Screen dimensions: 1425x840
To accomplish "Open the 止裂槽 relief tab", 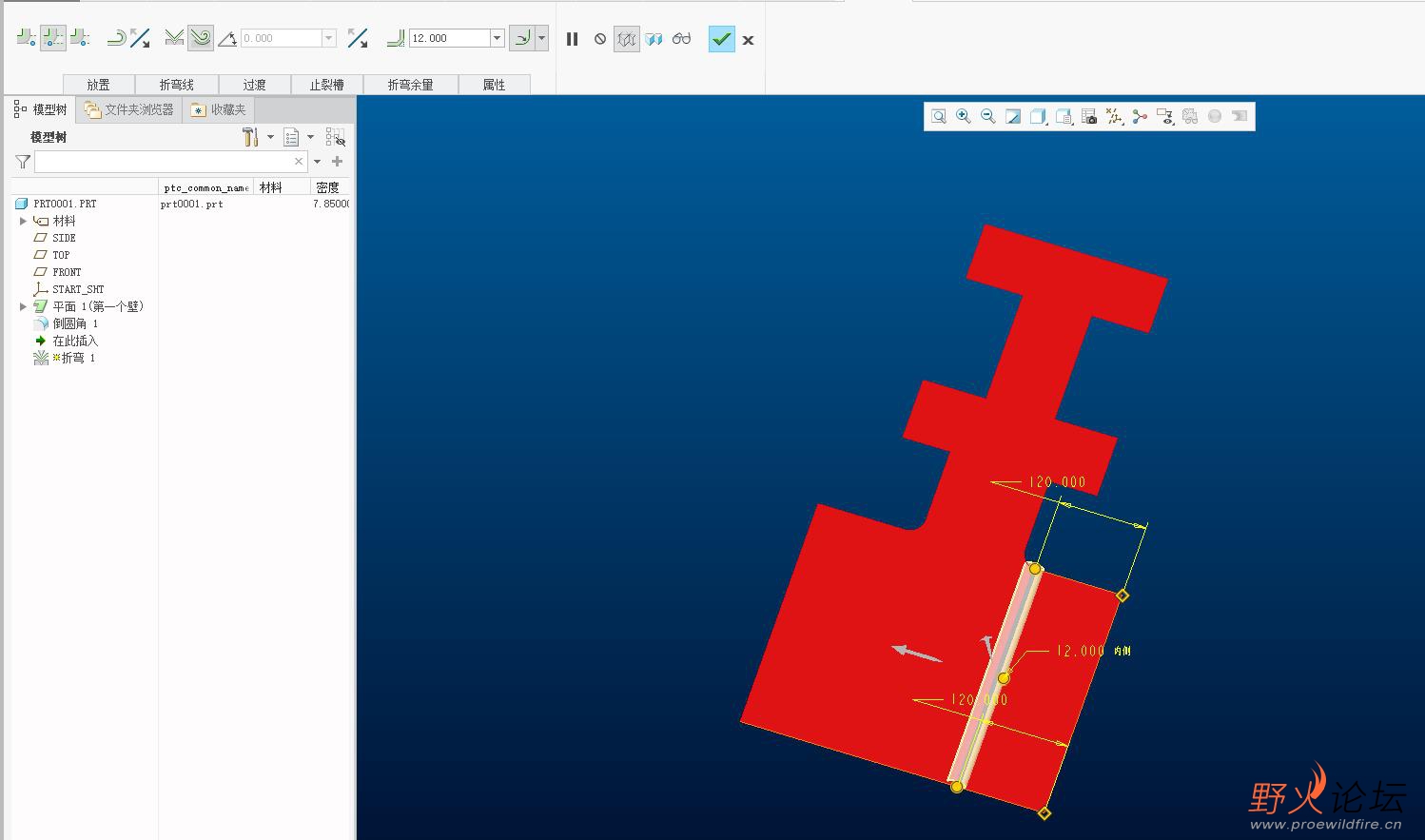I will [327, 85].
